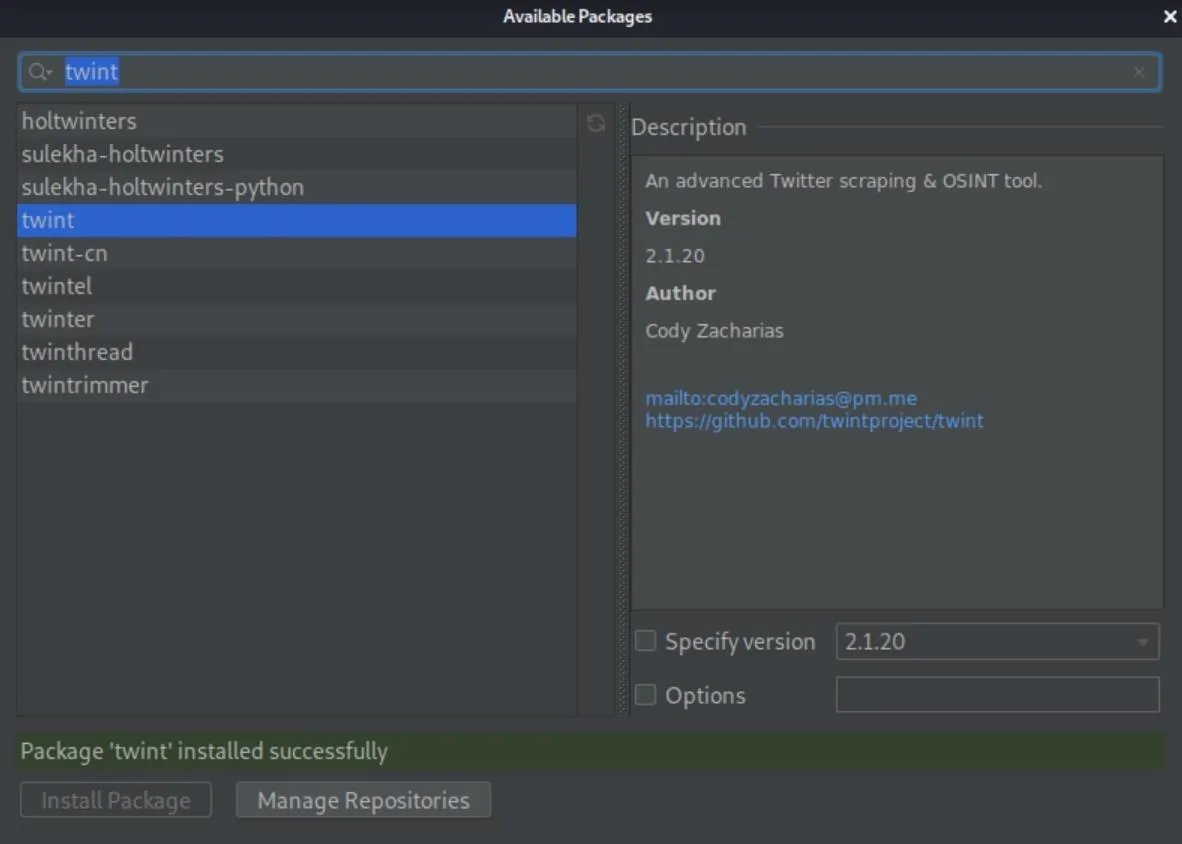
Task: Open the github.com/twintproject/twint link
Action: coord(814,420)
